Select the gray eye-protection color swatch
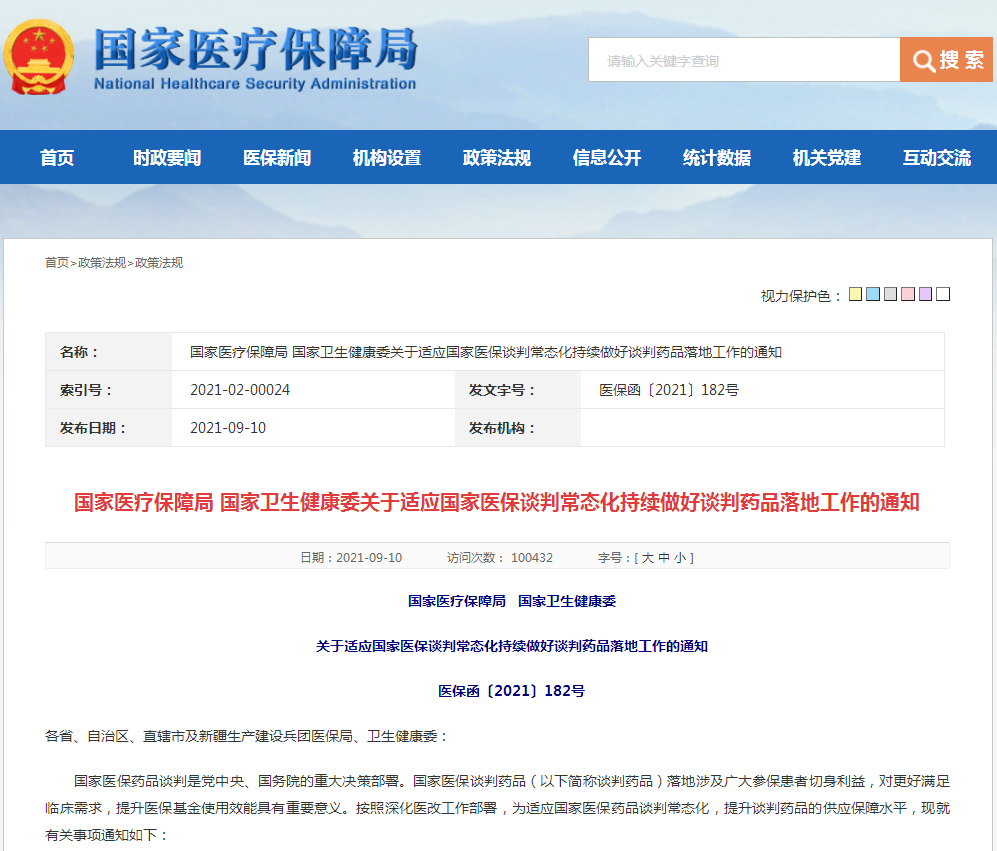 coord(890,294)
